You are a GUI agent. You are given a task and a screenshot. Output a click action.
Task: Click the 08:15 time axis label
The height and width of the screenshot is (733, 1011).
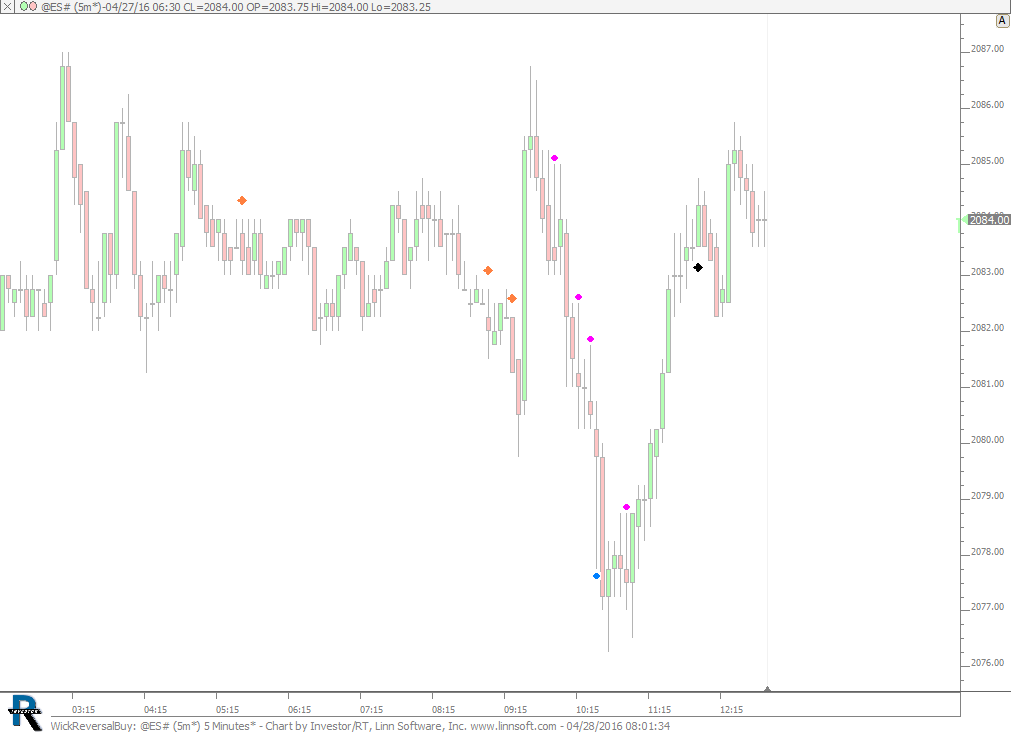click(x=444, y=709)
